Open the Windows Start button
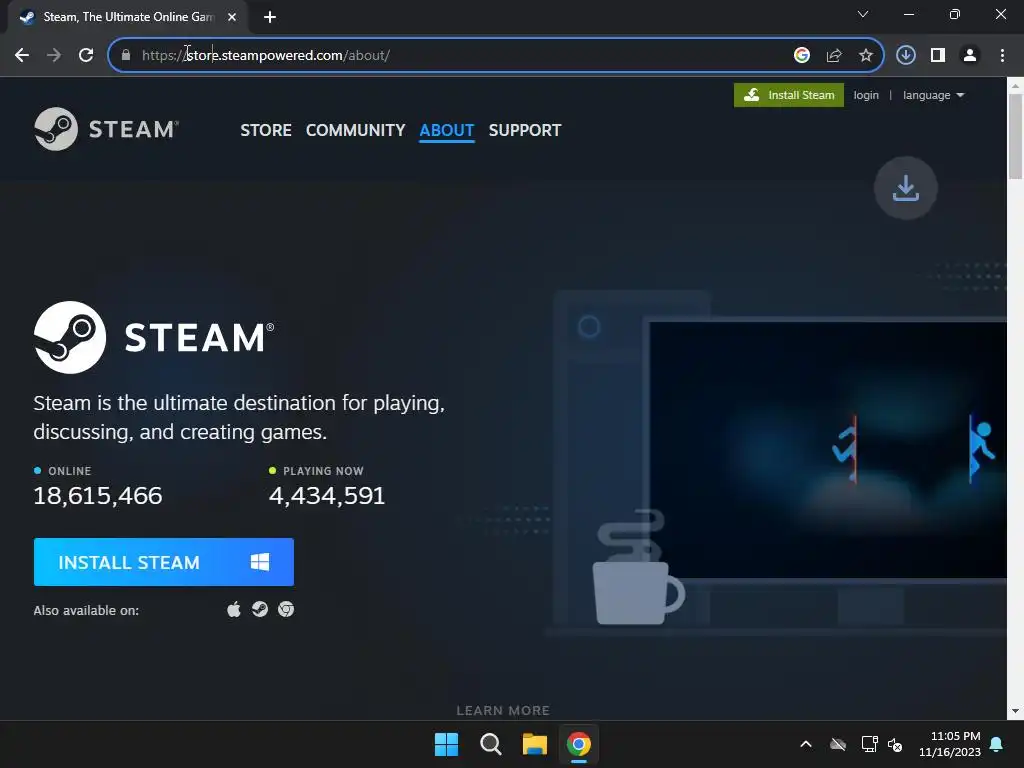 coord(447,744)
